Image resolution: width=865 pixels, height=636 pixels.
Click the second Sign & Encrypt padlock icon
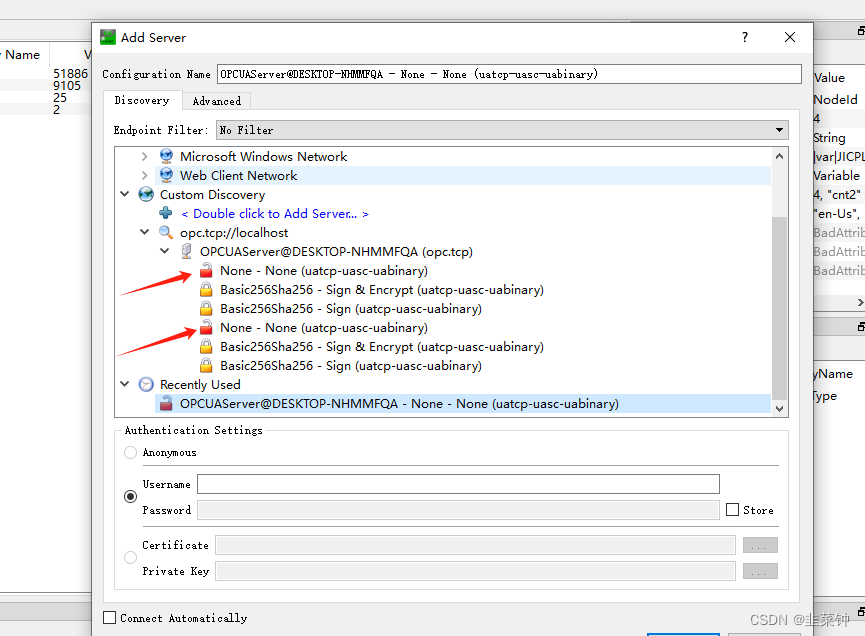(x=206, y=346)
